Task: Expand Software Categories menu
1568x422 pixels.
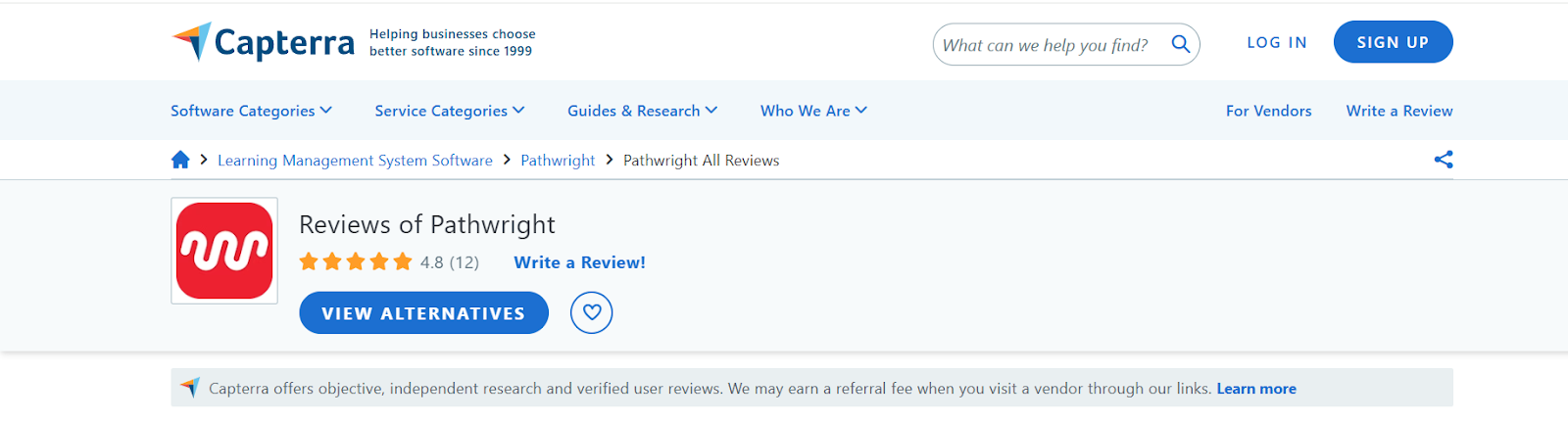Action: click(252, 111)
